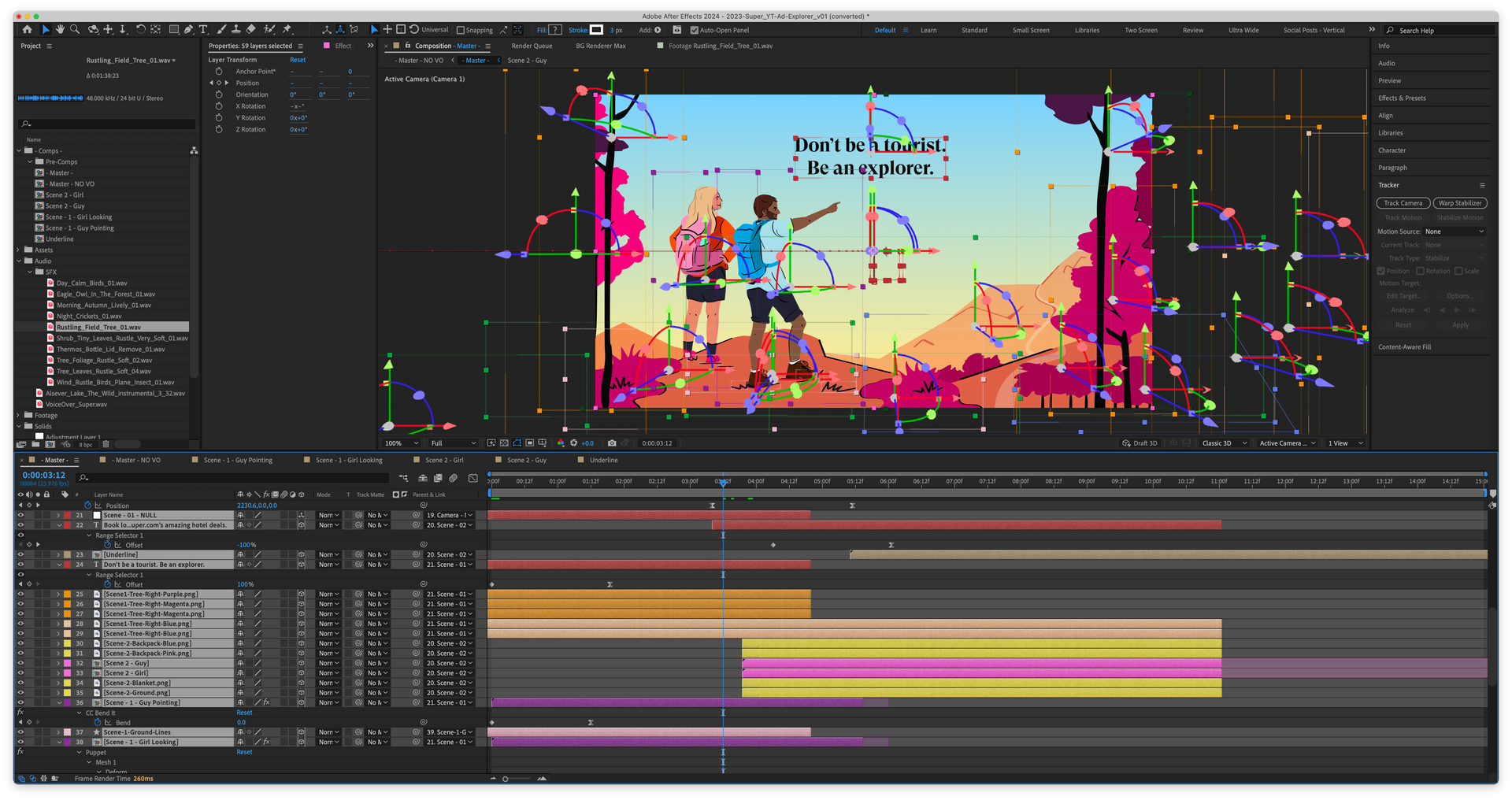
Task: Open the Motion Source dropdown
Action: tap(1454, 231)
